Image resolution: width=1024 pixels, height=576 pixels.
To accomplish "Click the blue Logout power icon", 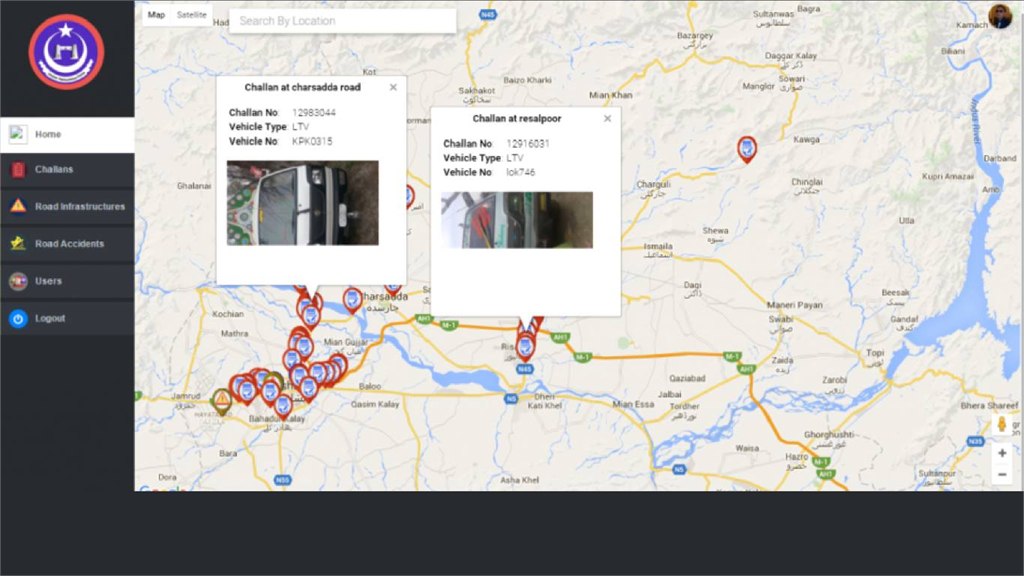I will [x=18, y=319].
